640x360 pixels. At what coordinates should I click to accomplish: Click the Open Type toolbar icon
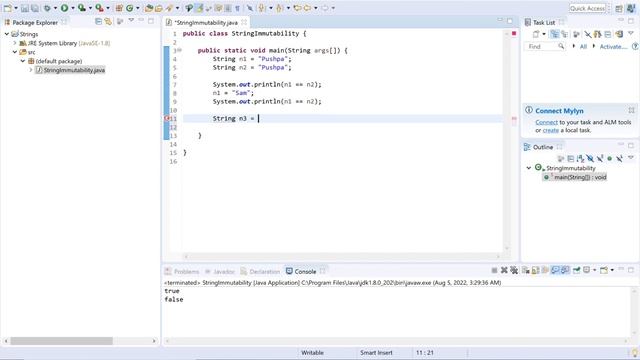149,8
